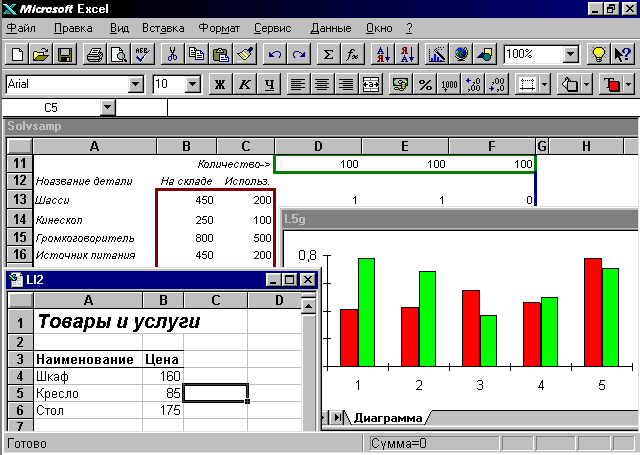Expand the font color dropdown arrow
This screenshot has height=455, width=640.
coord(629,84)
